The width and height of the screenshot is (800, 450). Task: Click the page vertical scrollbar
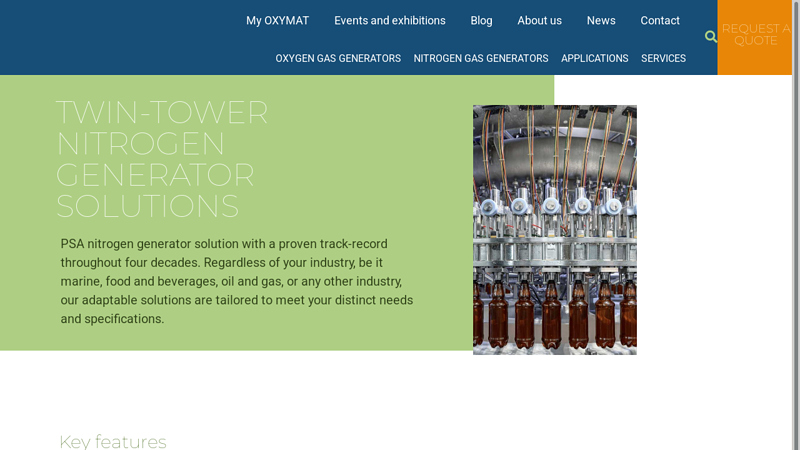(x=796, y=225)
